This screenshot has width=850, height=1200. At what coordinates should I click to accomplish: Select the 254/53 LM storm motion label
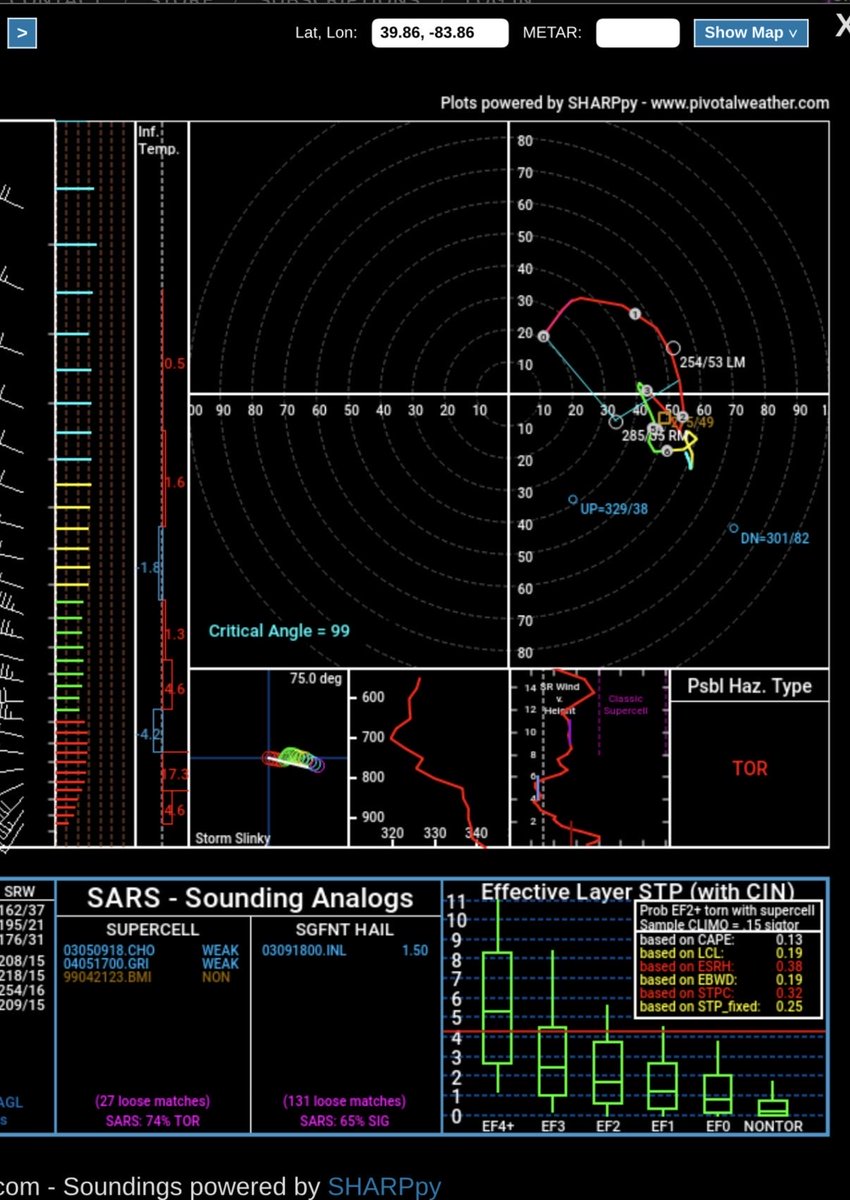point(712,361)
